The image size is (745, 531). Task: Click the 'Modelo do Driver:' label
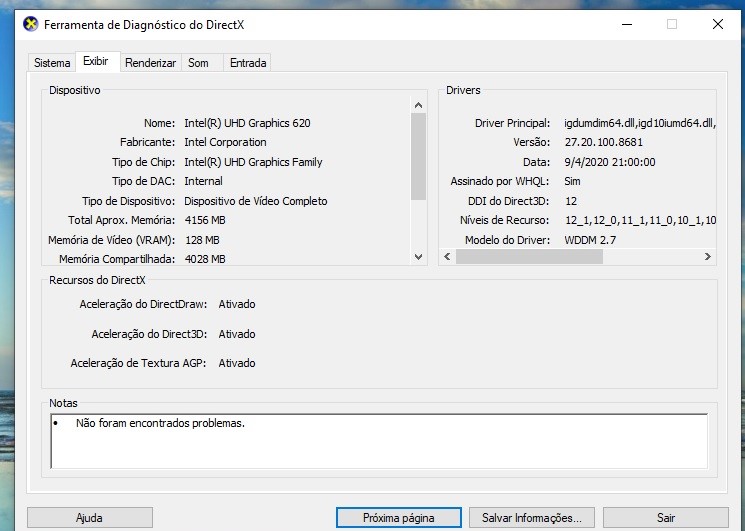pyautogui.click(x=507, y=240)
